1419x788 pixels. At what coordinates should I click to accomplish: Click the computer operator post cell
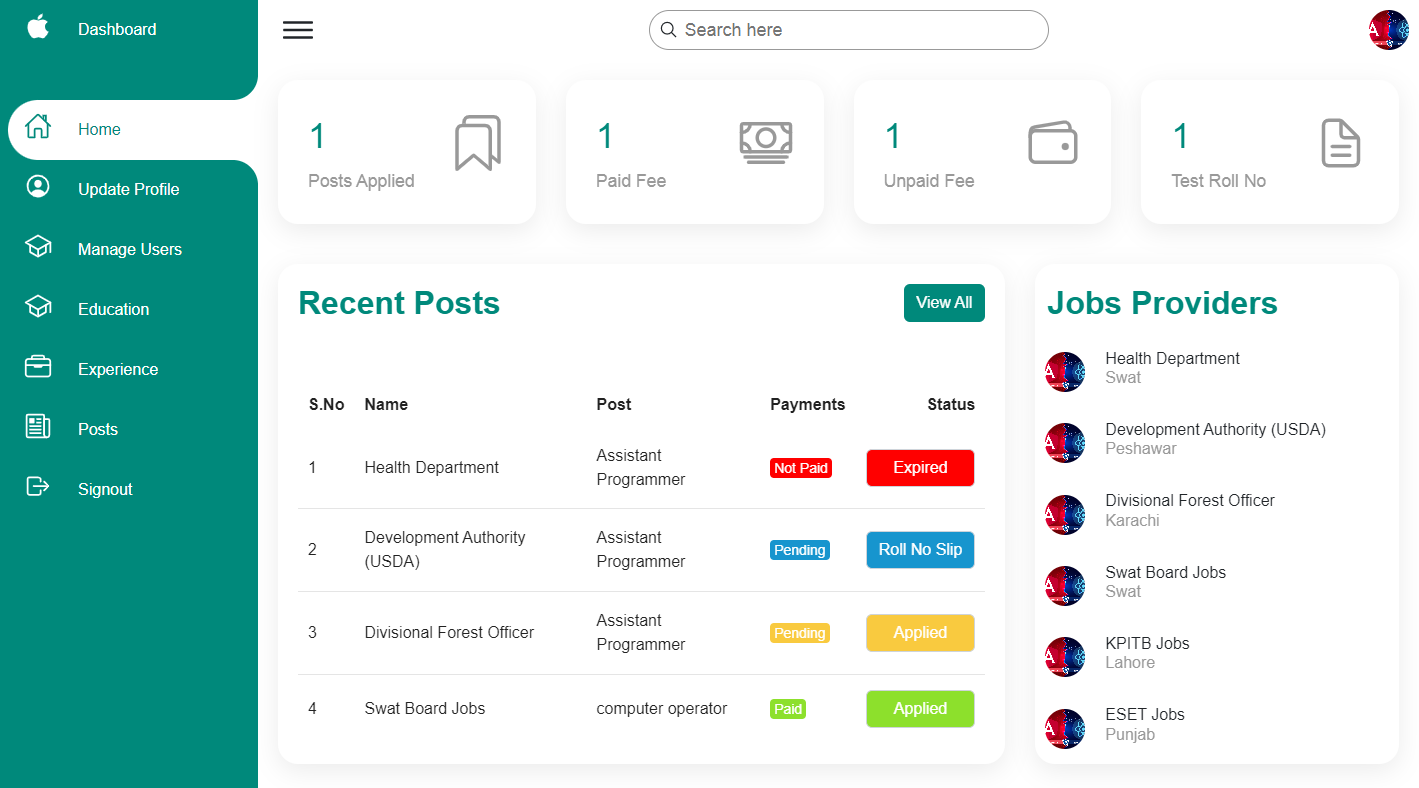click(x=662, y=709)
